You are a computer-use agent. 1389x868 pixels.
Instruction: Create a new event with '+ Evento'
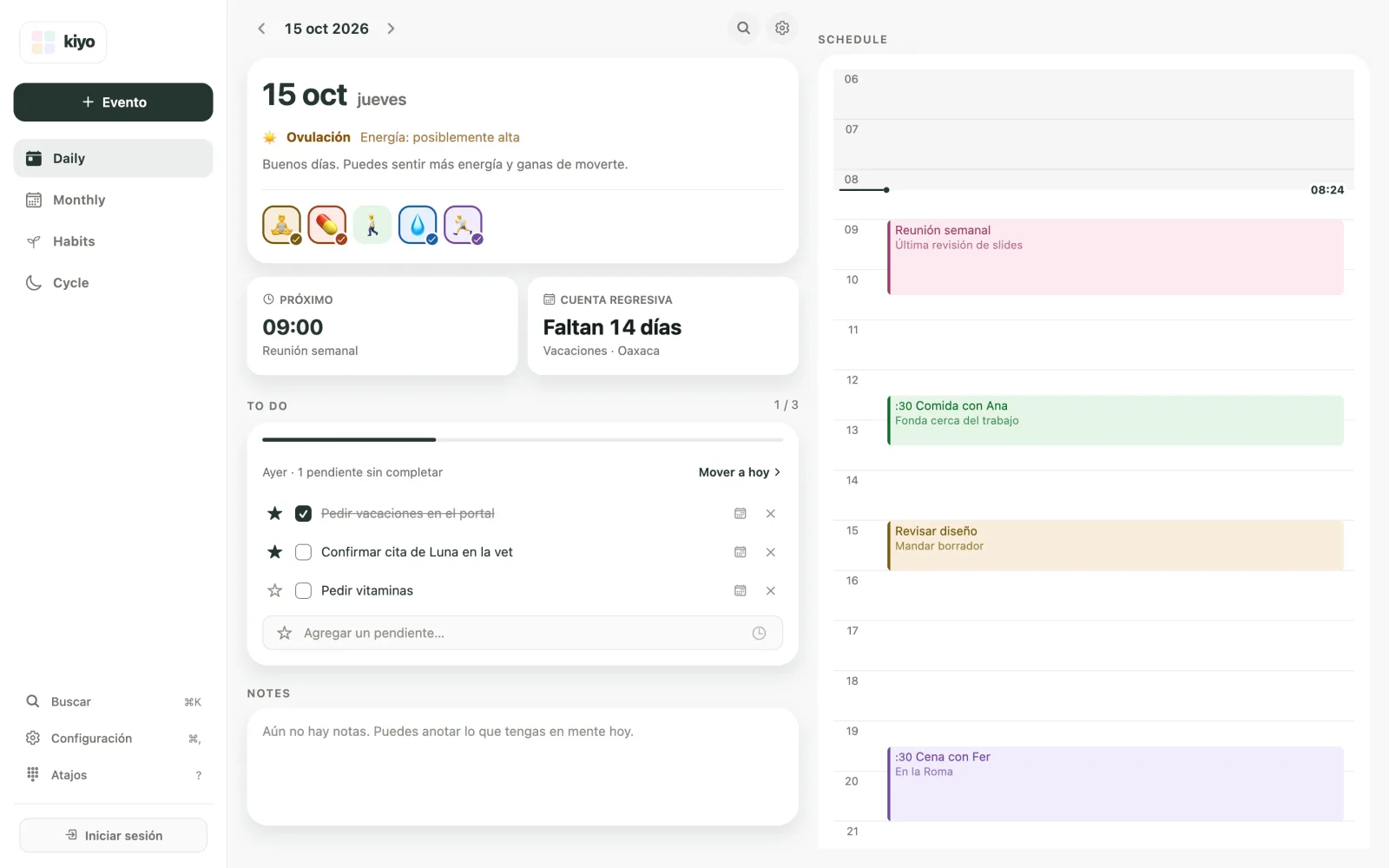tap(113, 102)
